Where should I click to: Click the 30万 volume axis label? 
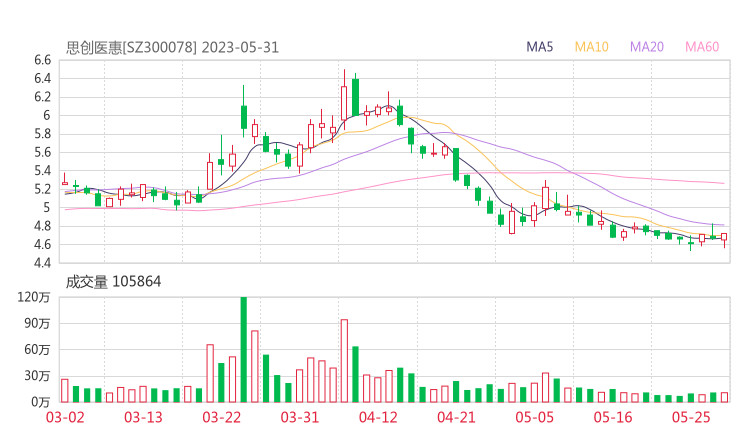tap(37, 376)
